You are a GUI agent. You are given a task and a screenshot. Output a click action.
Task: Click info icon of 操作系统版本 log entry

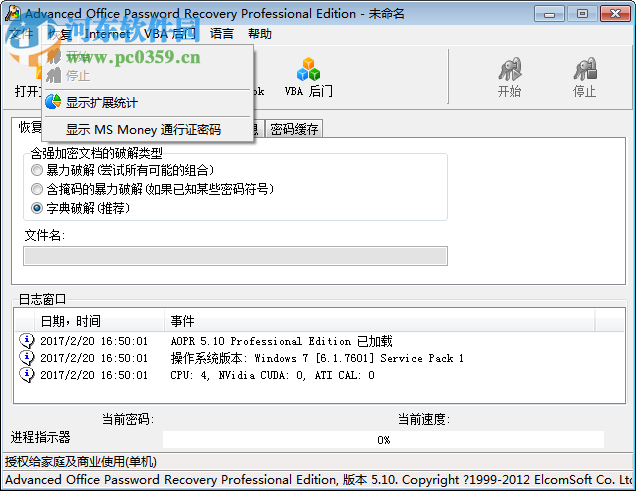(x=27, y=358)
